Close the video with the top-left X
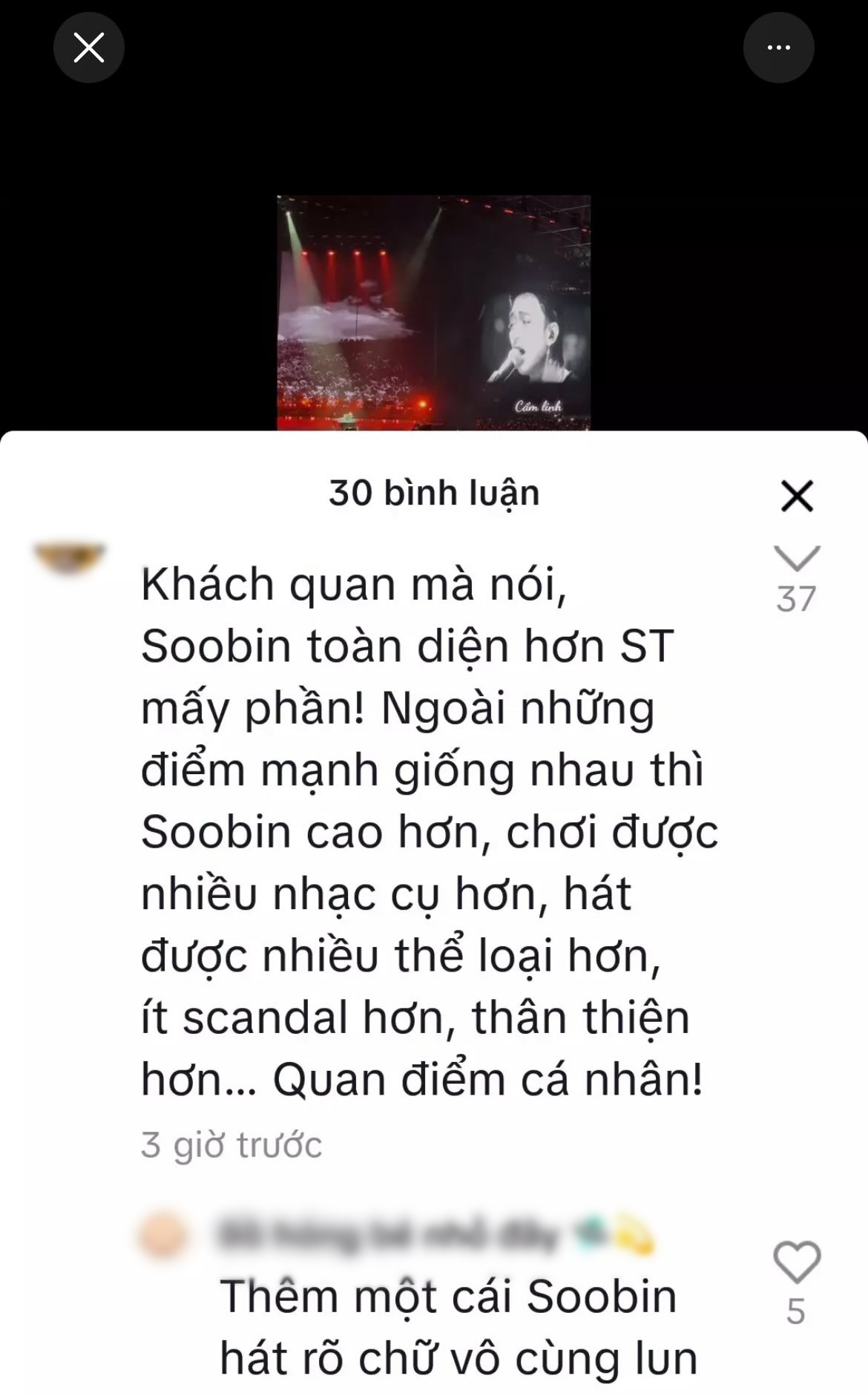This screenshot has width=868, height=1396. (x=89, y=48)
